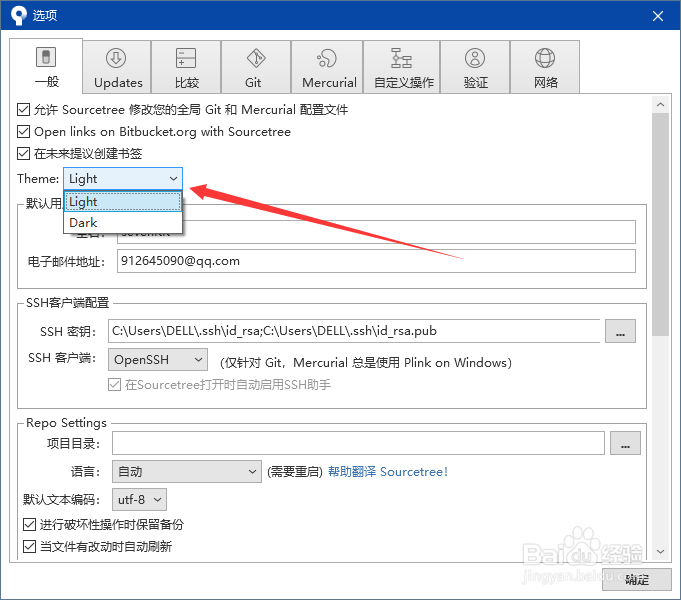The image size is (681, 600).
Task: Collapse the Theme dropdown
Action: pyautogui.click(x=123, y=179)
